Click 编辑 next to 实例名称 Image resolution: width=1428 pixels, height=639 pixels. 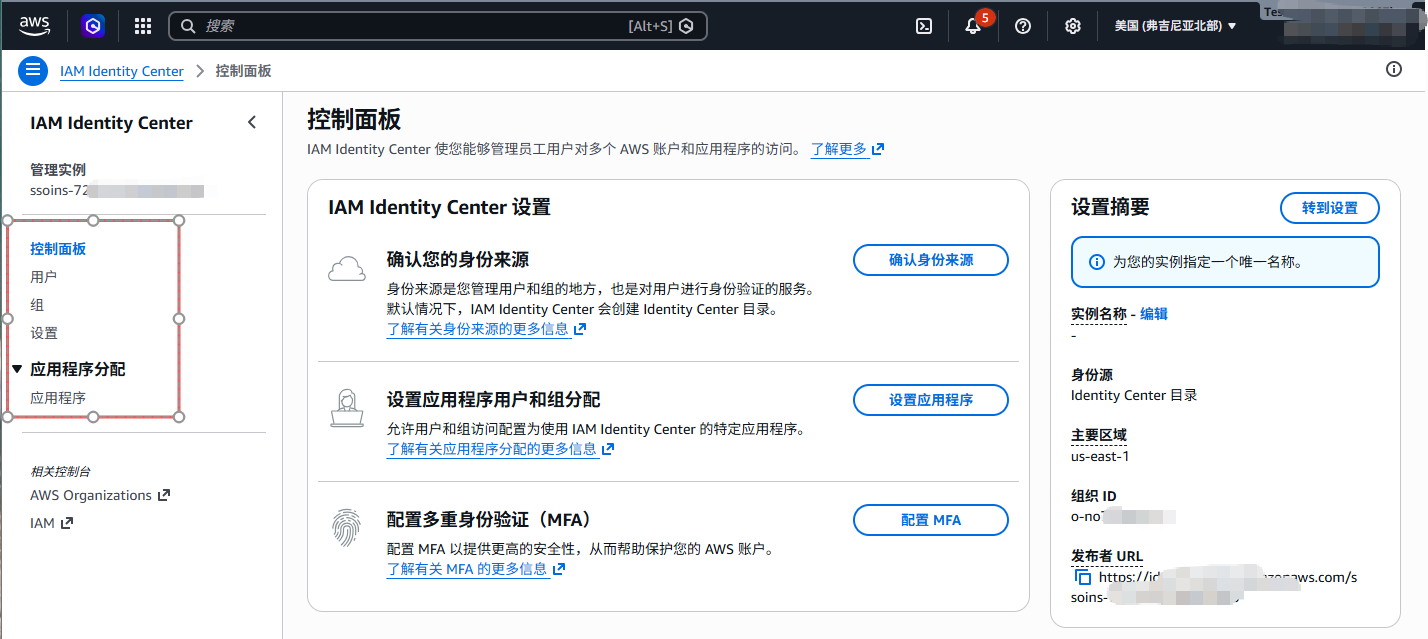[1154, 314]
